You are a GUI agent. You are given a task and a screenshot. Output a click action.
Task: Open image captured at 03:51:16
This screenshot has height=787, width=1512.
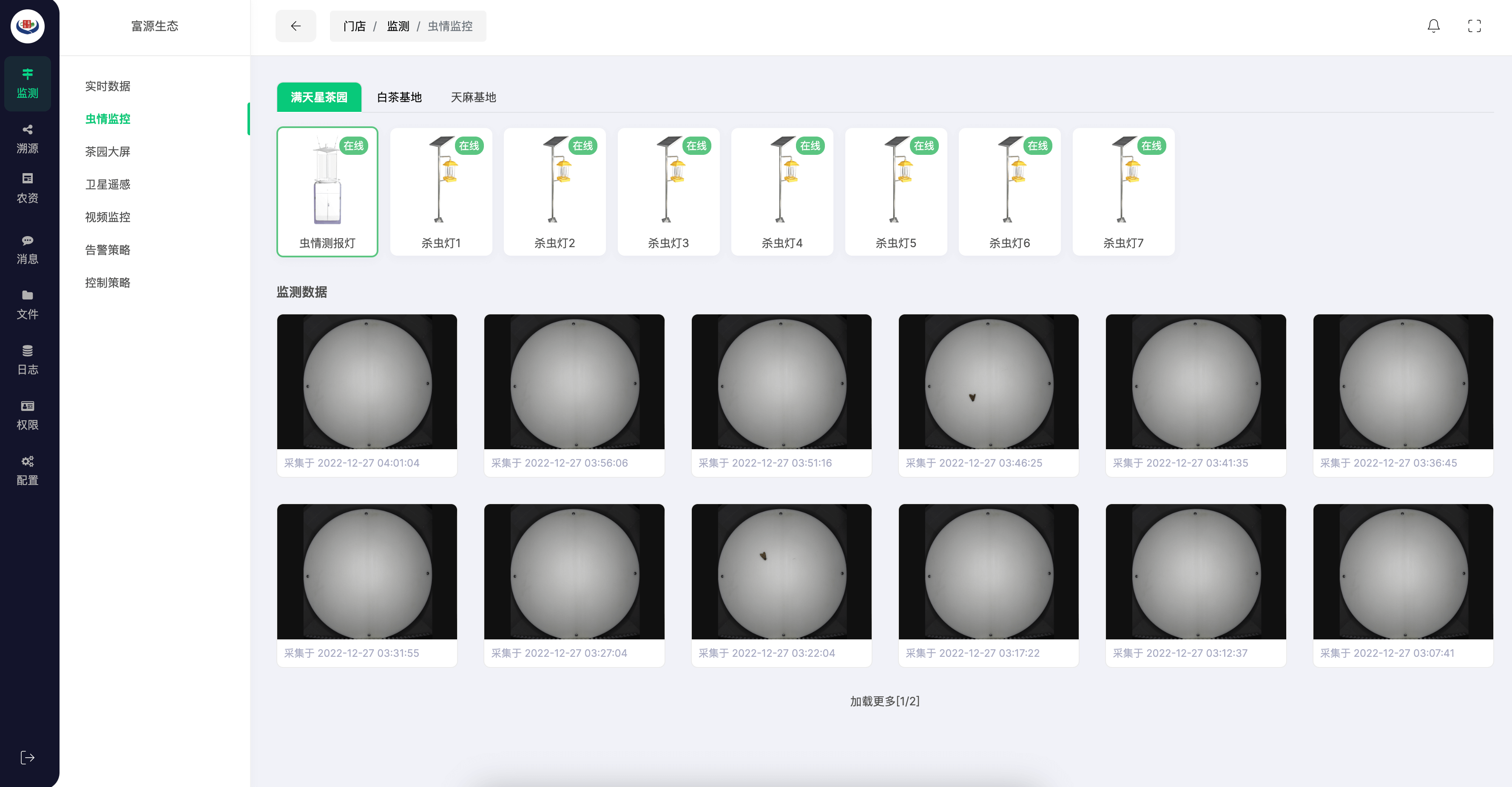click(x=781, y=382)
